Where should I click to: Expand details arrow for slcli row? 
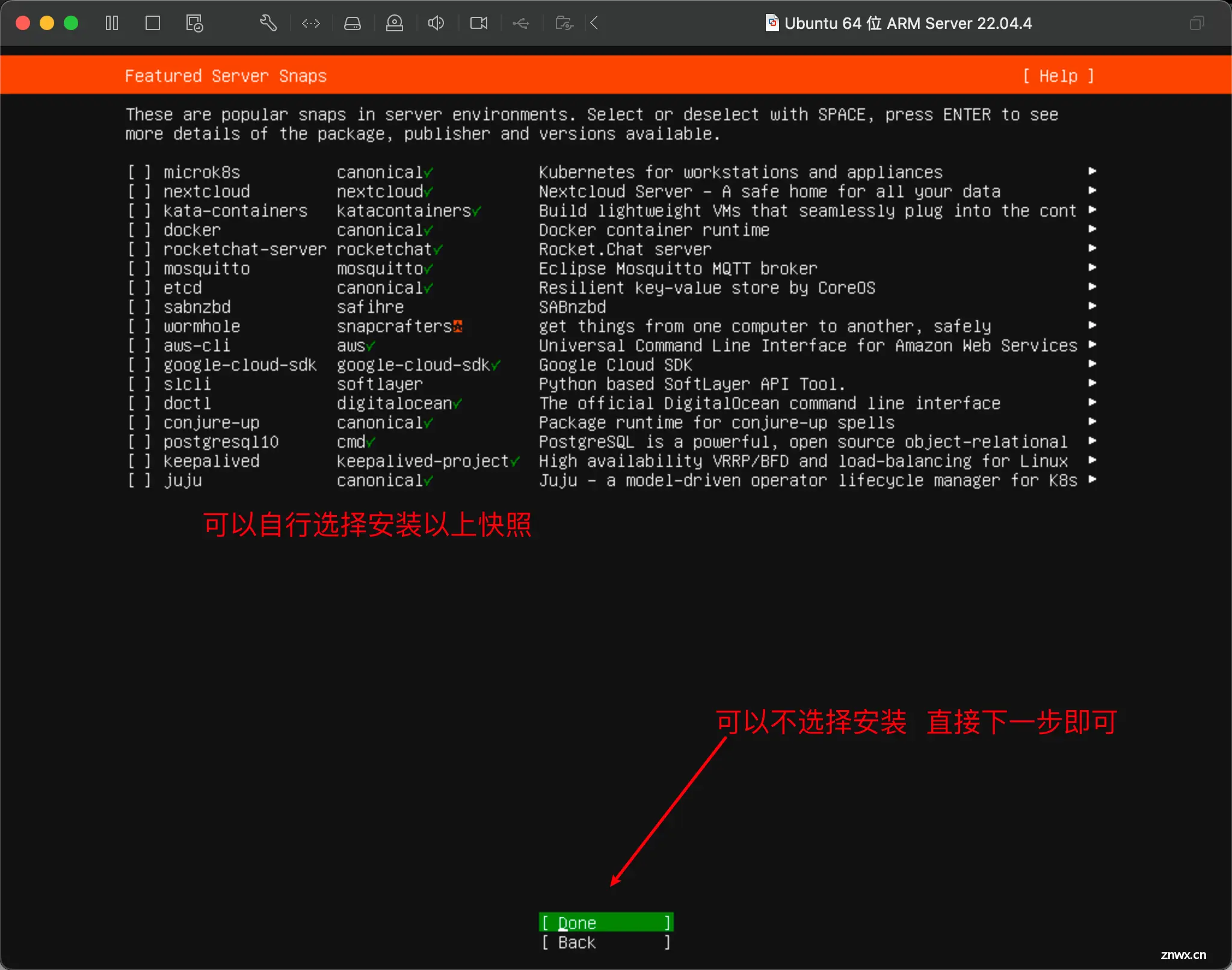point(1092,383)
